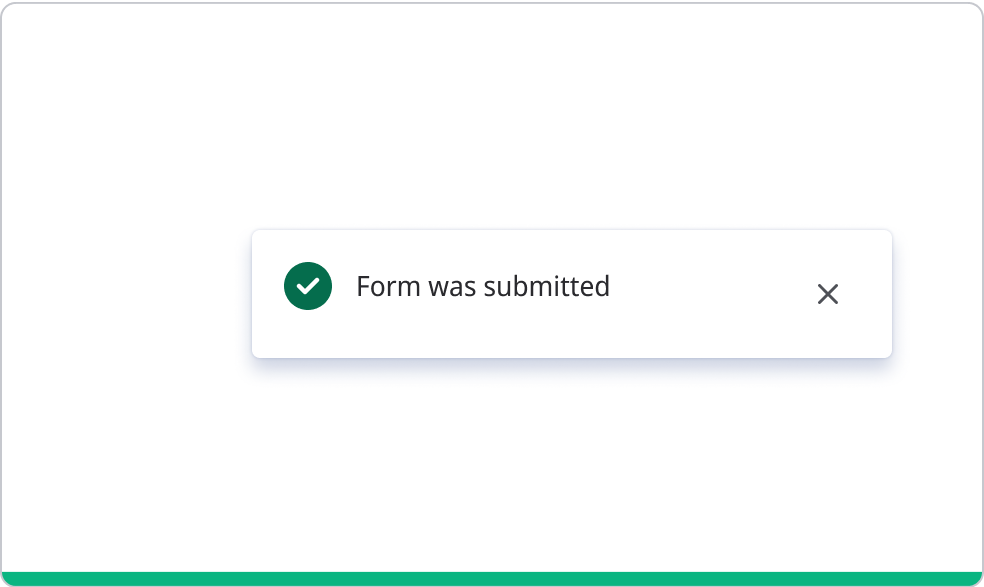Dismiss the notification with the X icon
Screen dimensions: 984x587
(x=828, y=294)
